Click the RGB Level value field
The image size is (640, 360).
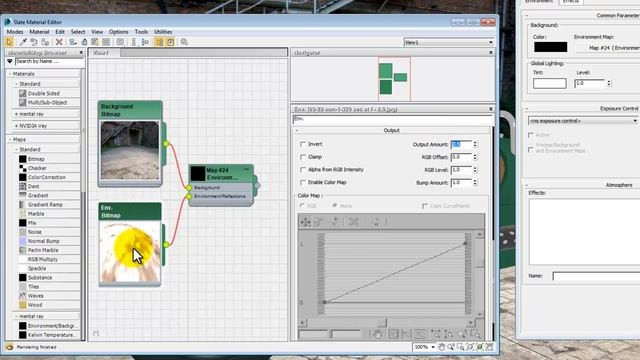click(x=461, y=170)
